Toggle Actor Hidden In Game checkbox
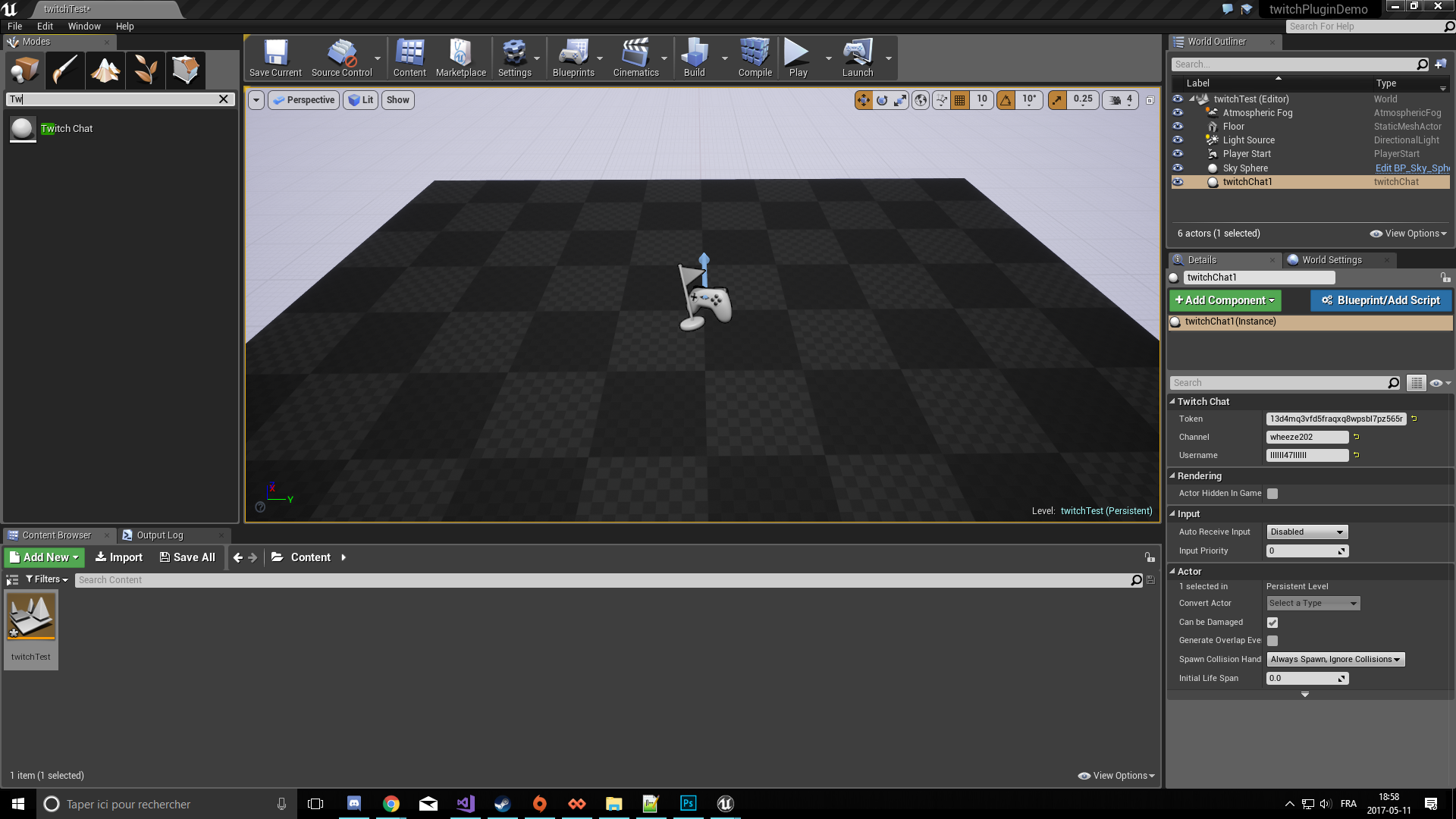Image resolution: width=1456 pixels, height=819 pixels. [x=1272, y=493]
